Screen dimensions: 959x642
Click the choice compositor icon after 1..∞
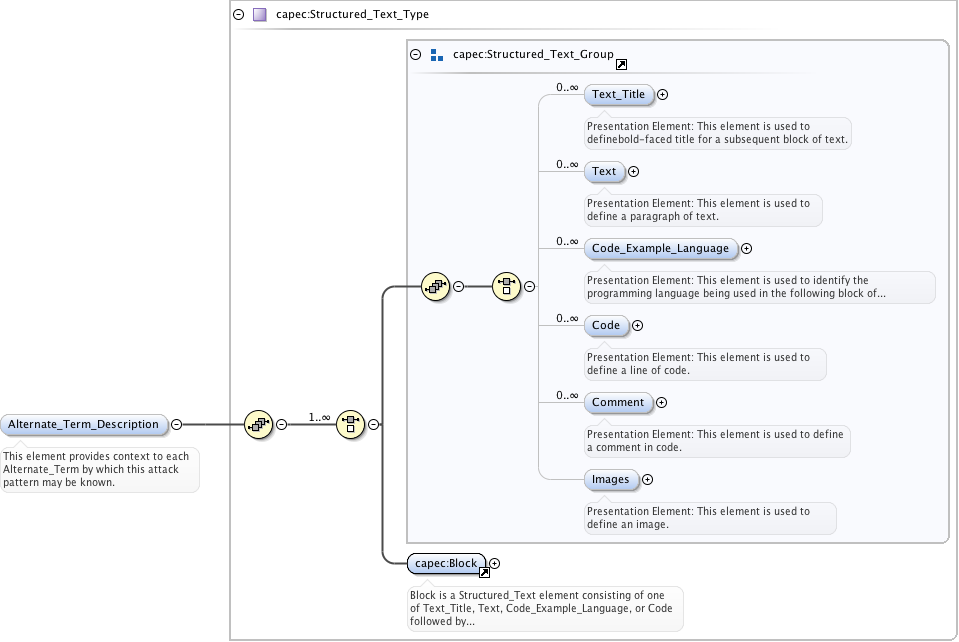350,424
